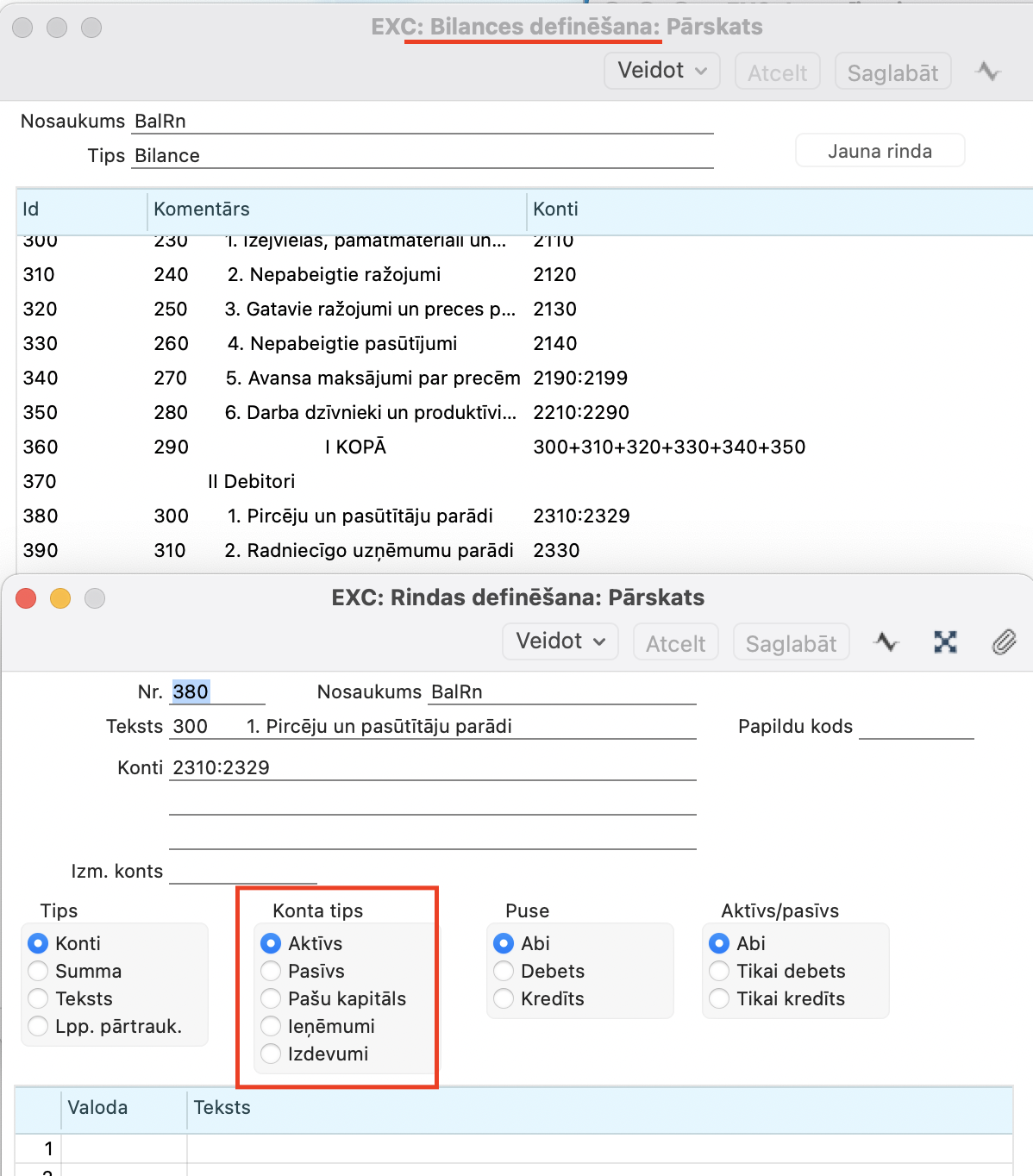Pick Tikai kredīts option

pos(720,999)
